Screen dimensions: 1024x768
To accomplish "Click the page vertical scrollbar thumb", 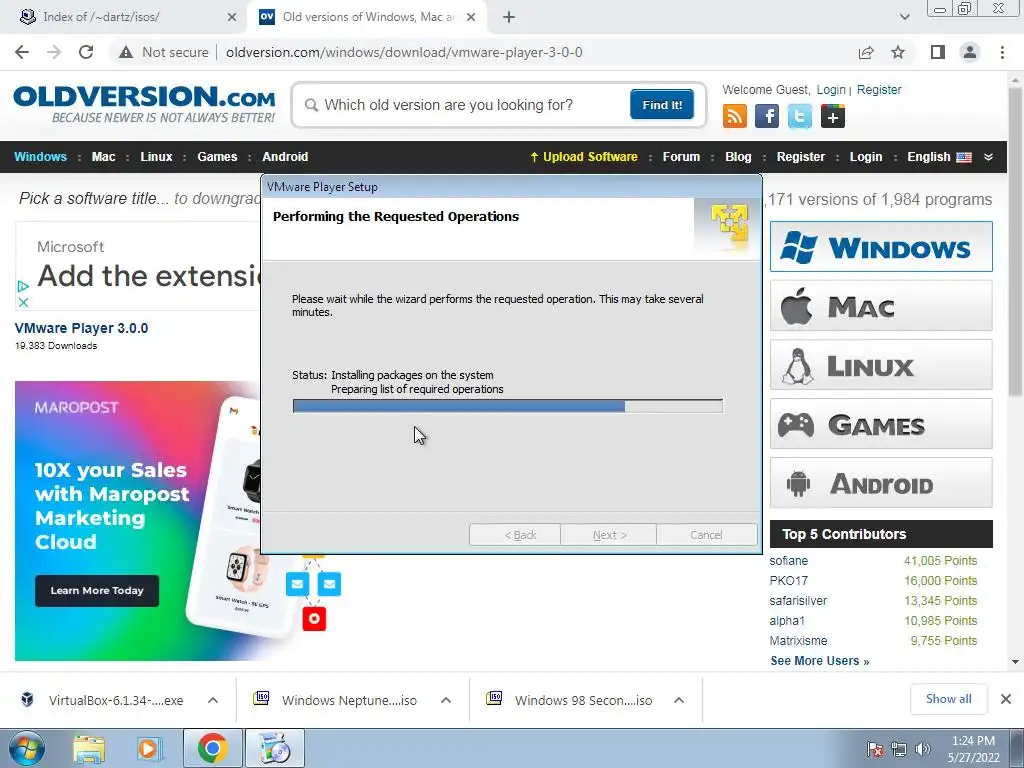I will (x=1015, y=242).
